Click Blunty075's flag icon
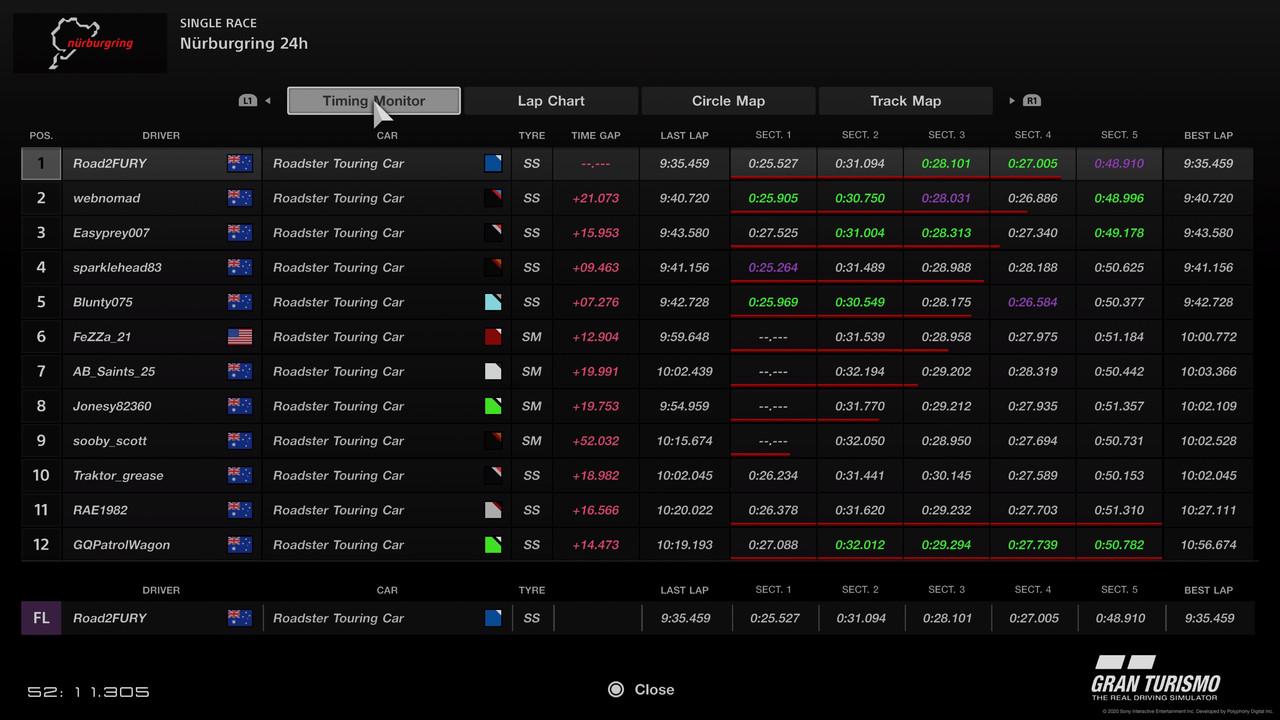1280x720 pixels. [x=240, y=302]
